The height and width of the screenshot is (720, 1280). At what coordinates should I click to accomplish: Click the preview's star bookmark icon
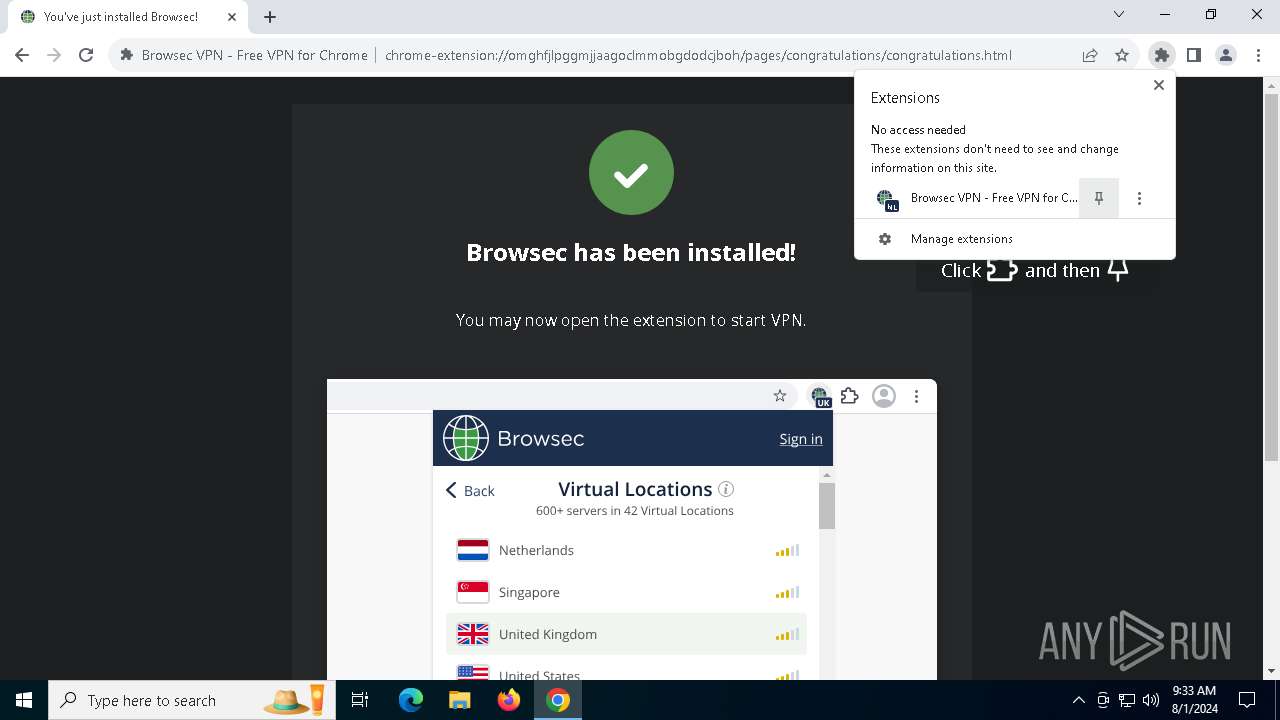[780, 396]
